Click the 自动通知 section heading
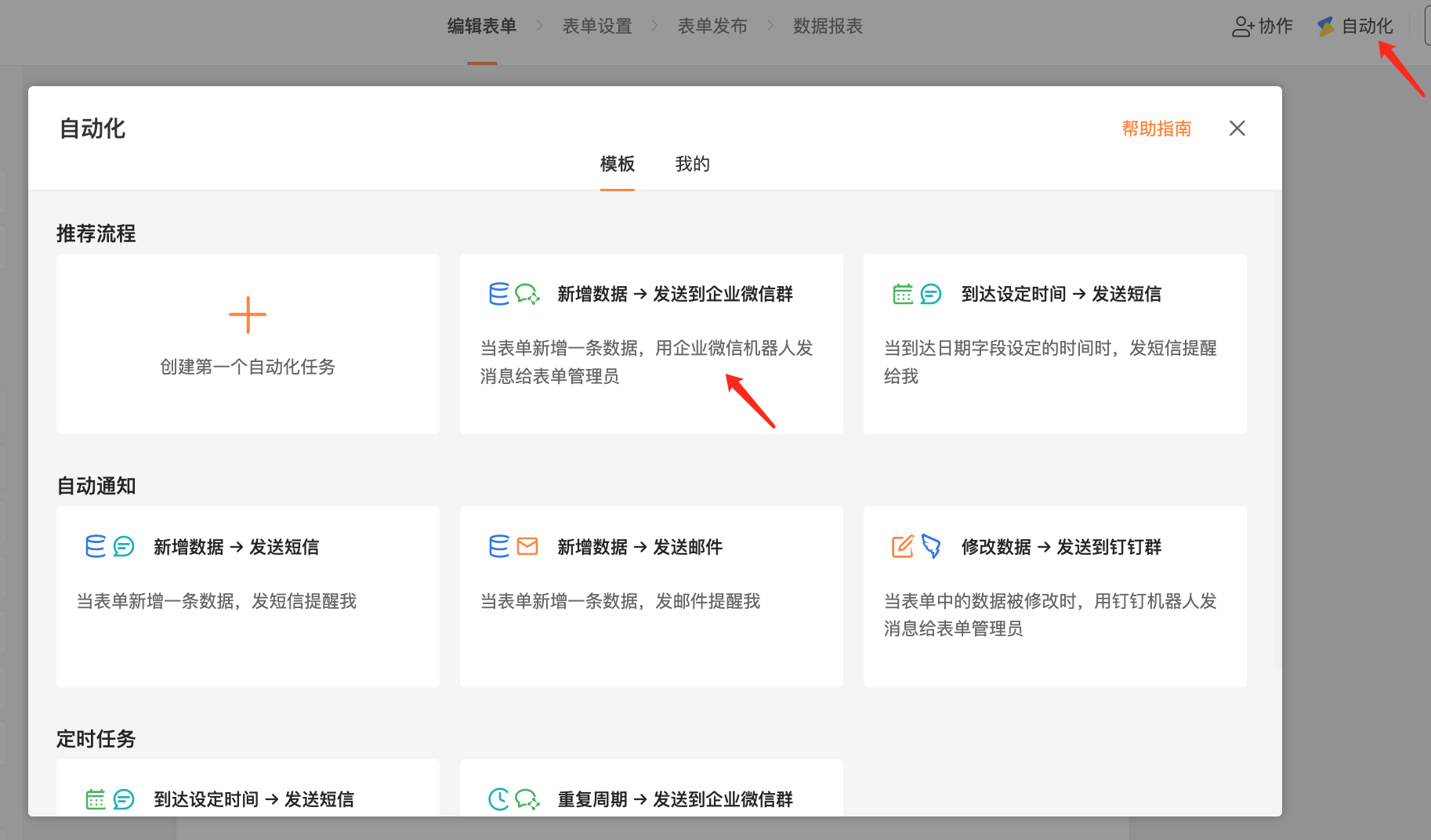Image resolution: width=1431 pixels, height=840 pixels. point(96,486)
